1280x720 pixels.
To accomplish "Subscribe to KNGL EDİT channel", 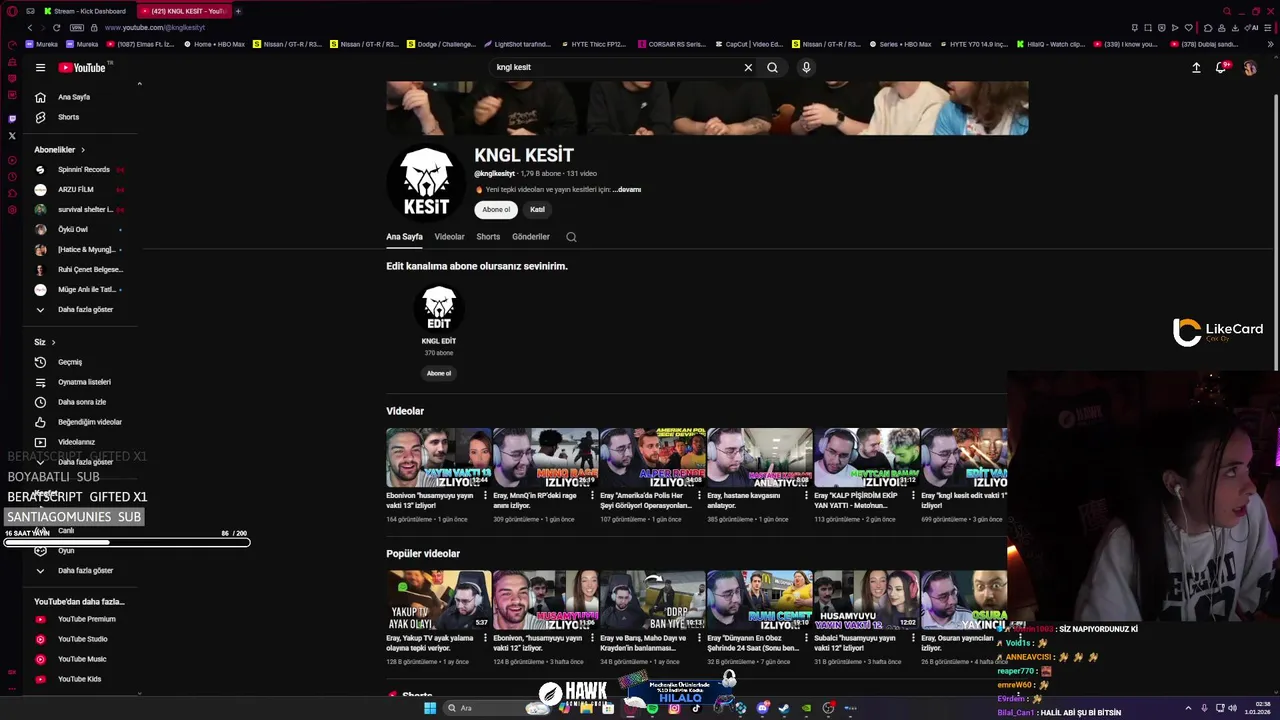I will pos(439,373).
